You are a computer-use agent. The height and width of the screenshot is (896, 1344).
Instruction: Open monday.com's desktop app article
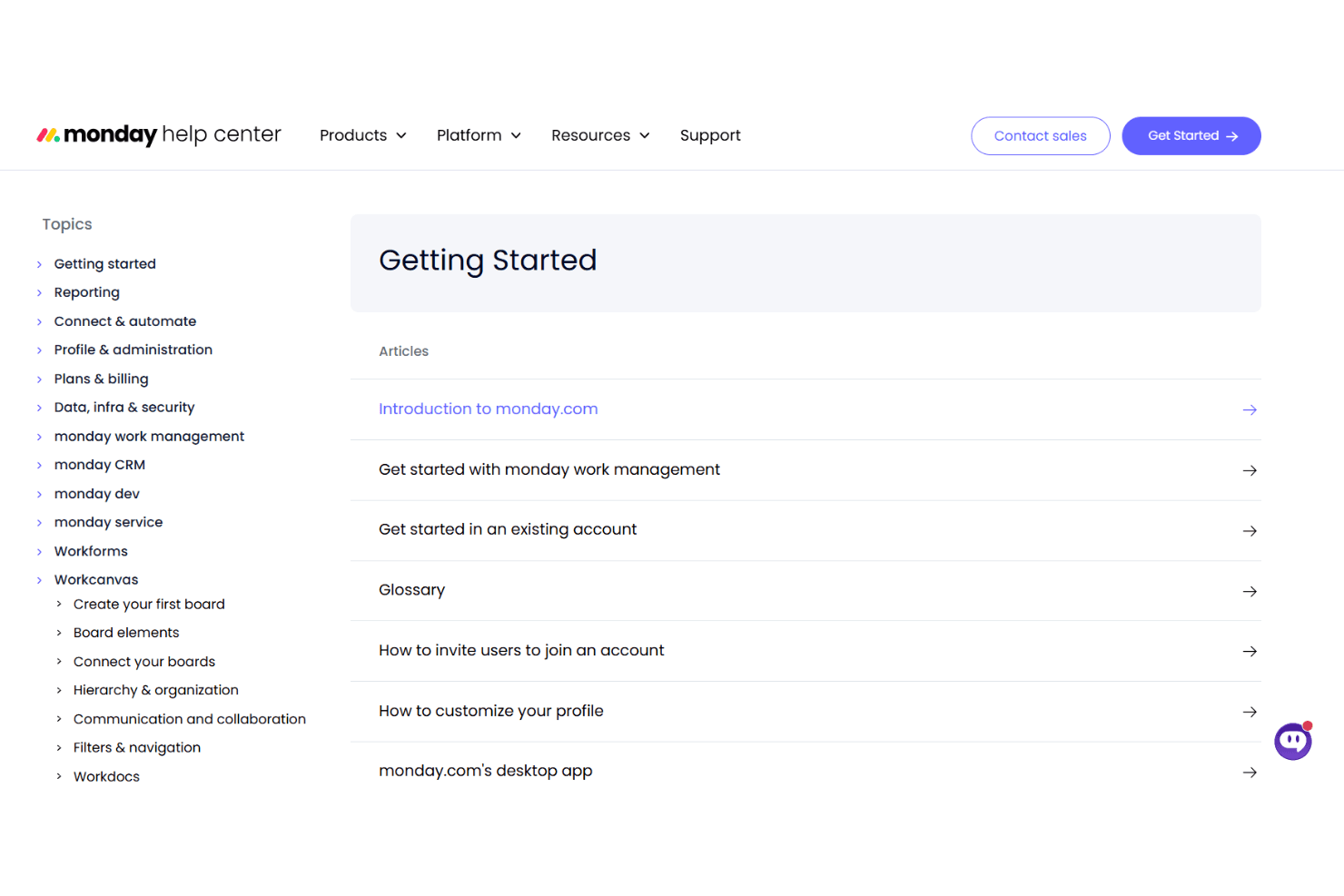pyautogui.click(x=486, y=772)
